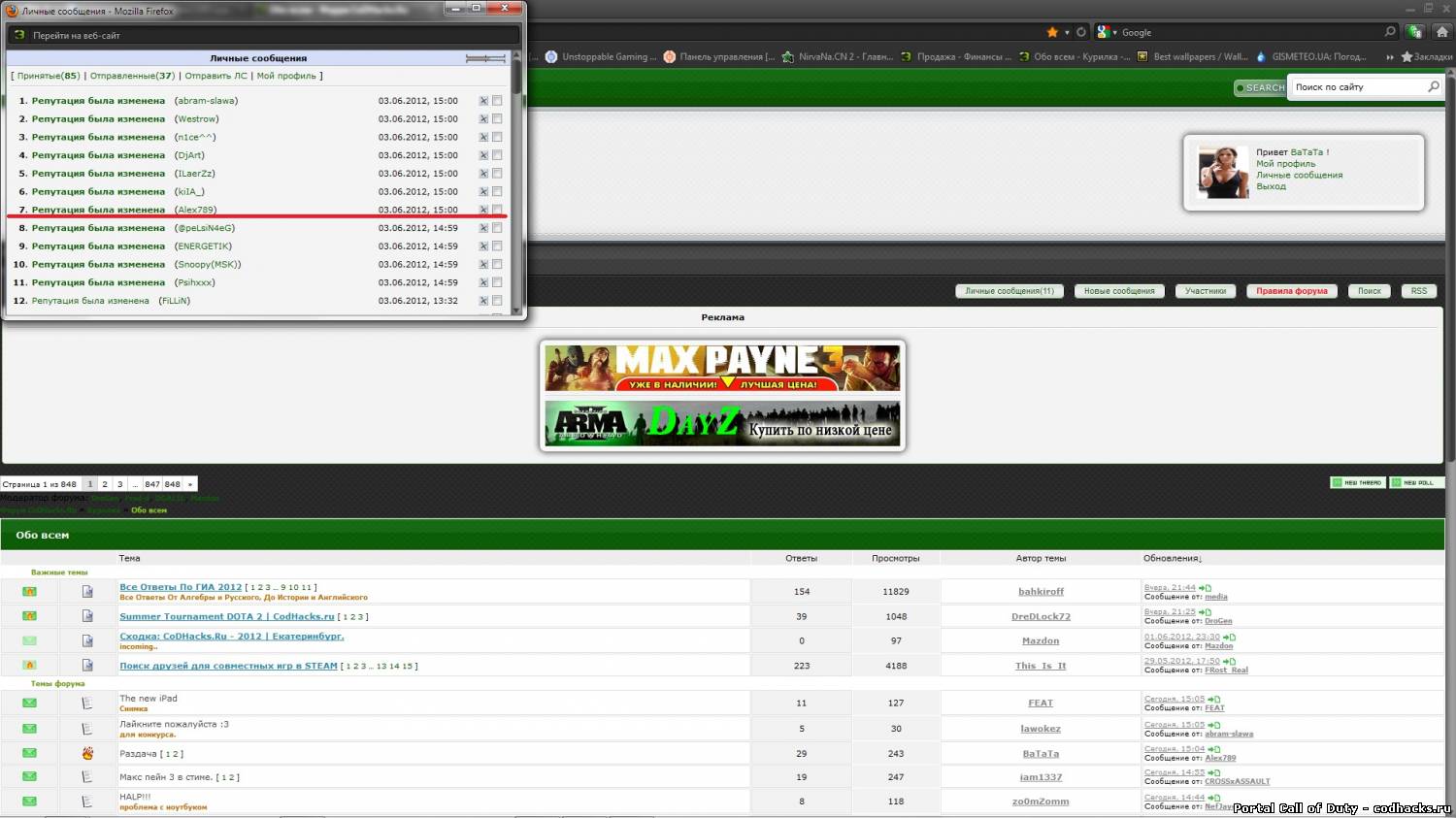
Task: Click the NEW THREAD button icon
Action: (1357, 482)
